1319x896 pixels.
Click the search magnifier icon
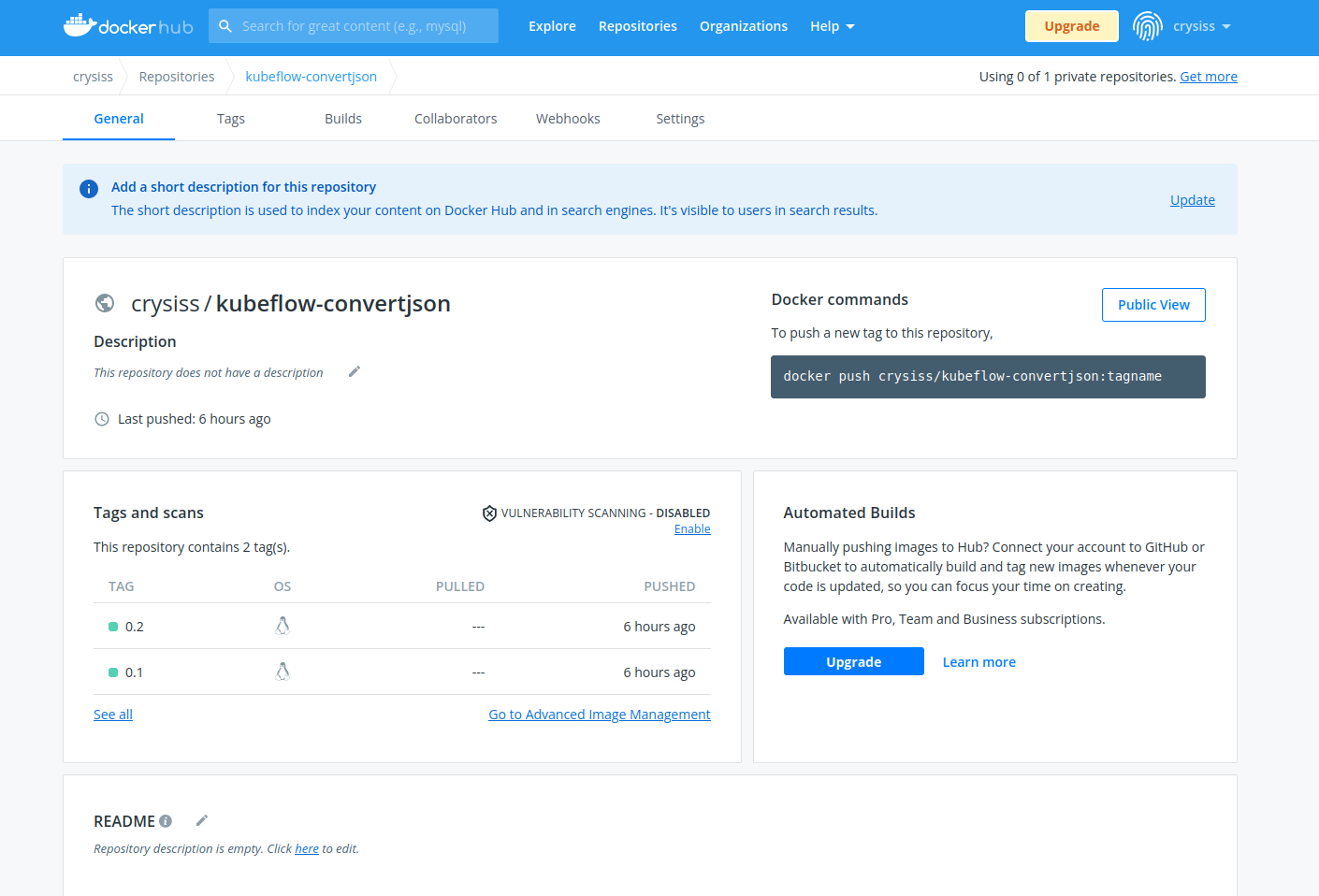tap(225, 26)
